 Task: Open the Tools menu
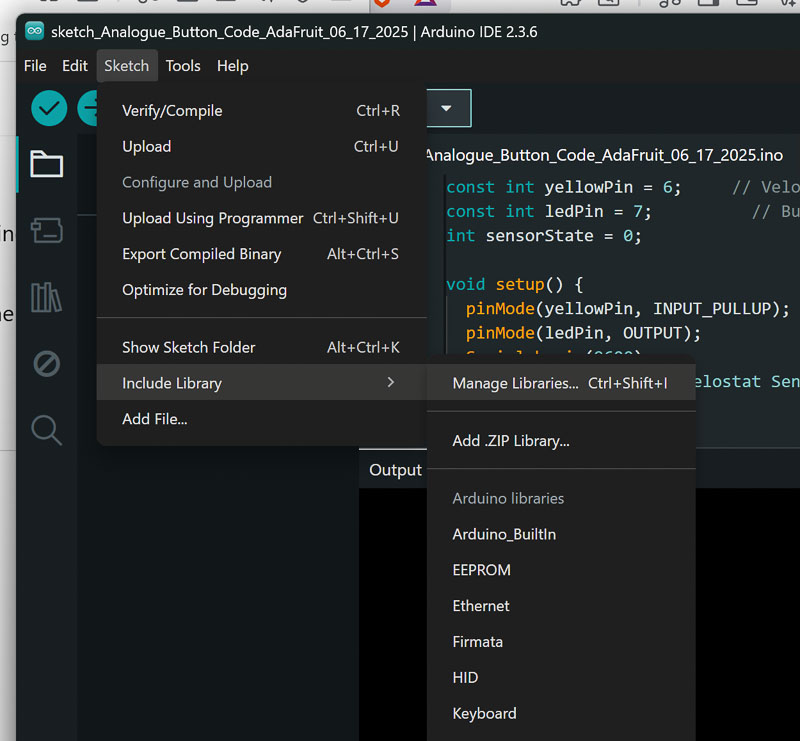pos(183,66)
